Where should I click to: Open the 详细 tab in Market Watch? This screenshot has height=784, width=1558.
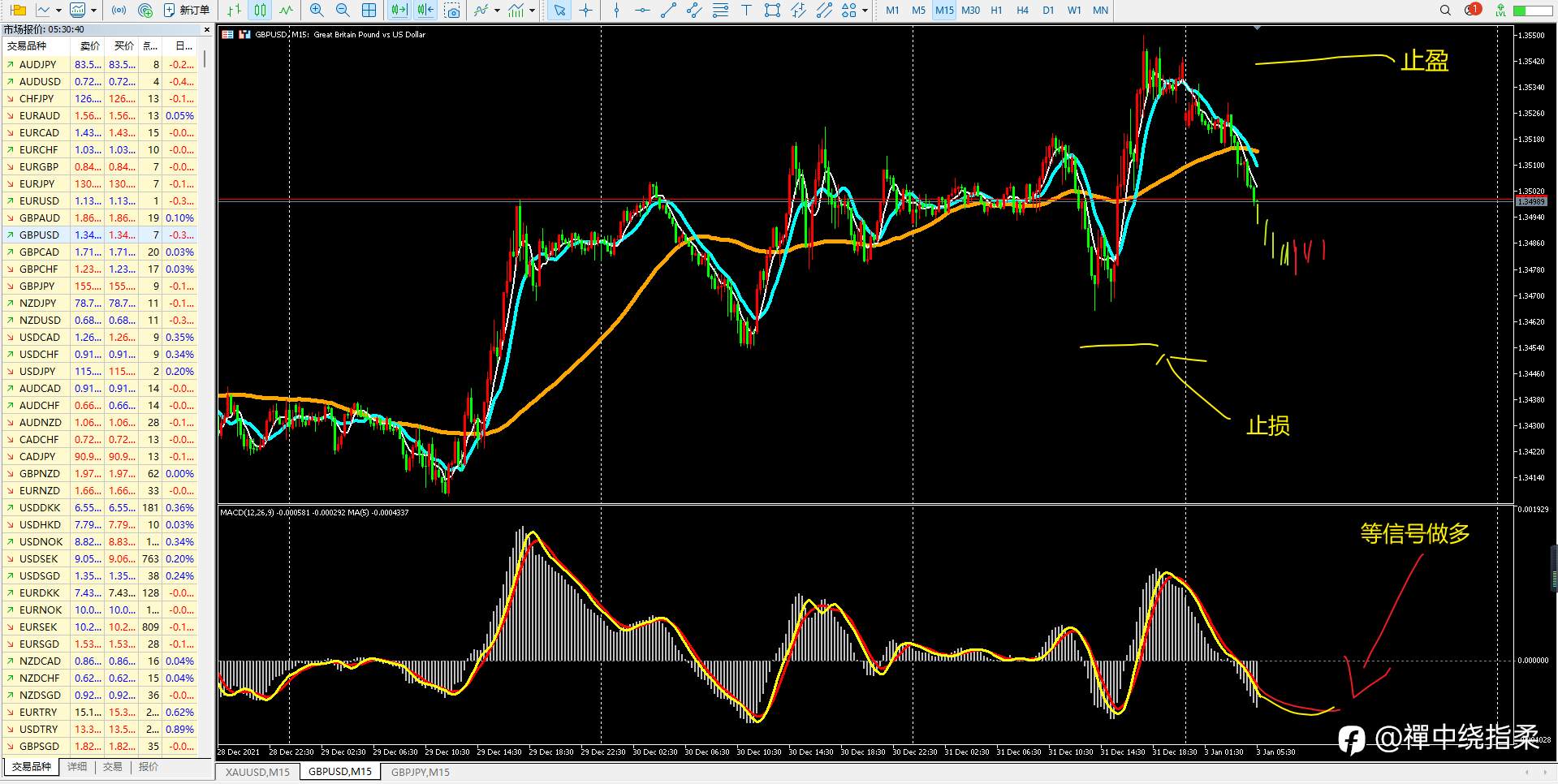click(x=77, y=767)
